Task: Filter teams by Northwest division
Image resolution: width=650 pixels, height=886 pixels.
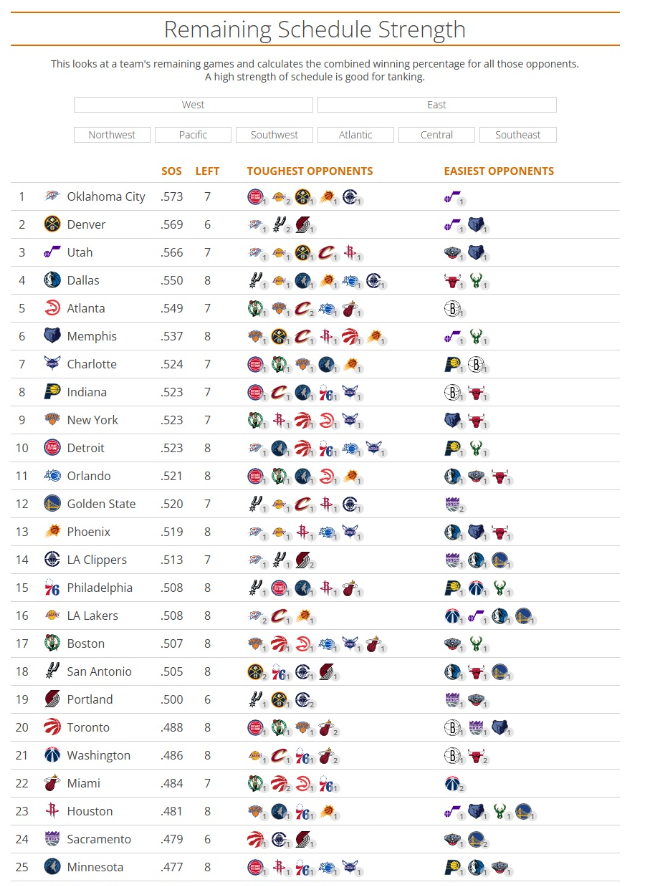Action: (x=112, y=135)
